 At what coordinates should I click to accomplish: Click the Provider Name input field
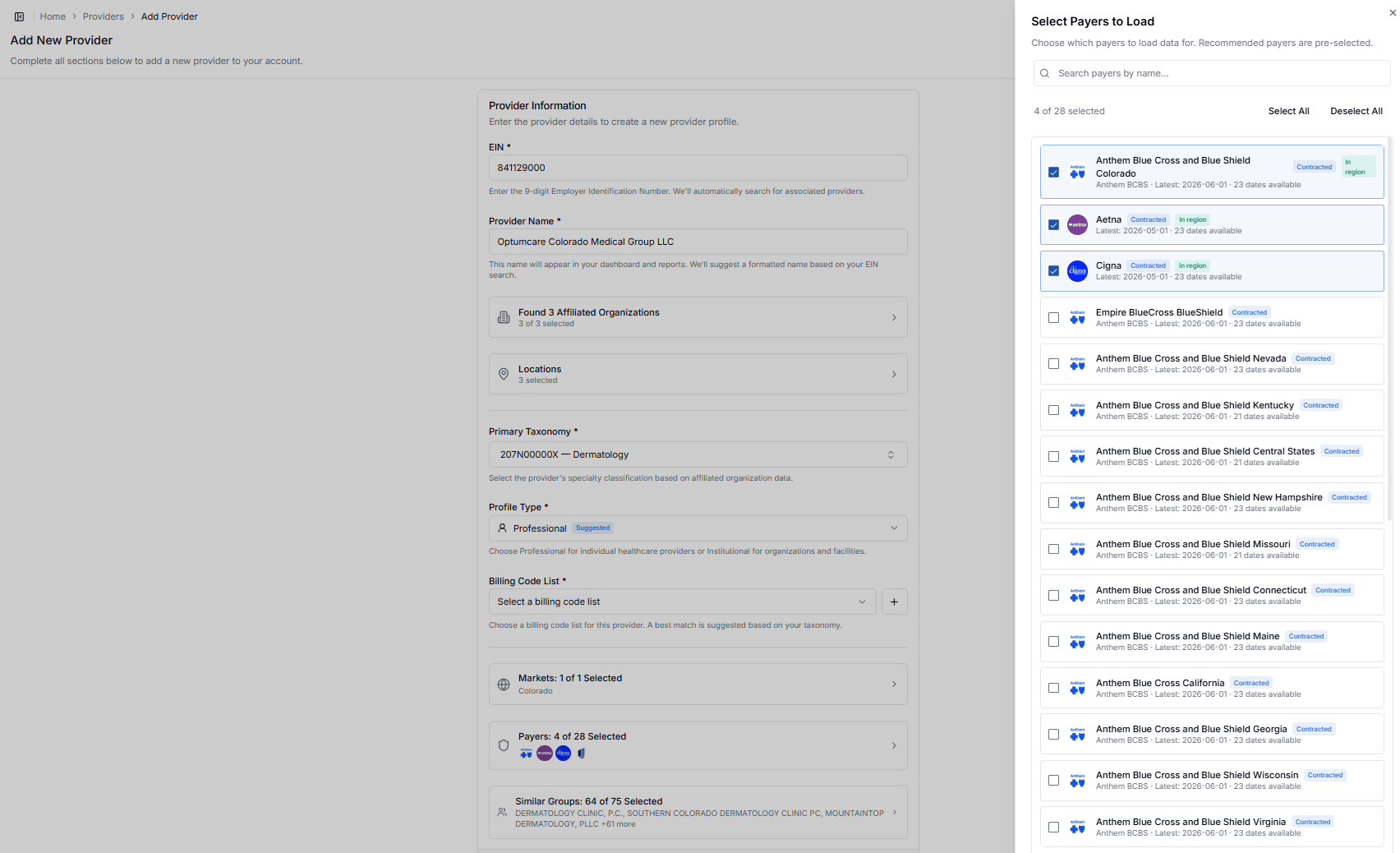coord(698,242)
